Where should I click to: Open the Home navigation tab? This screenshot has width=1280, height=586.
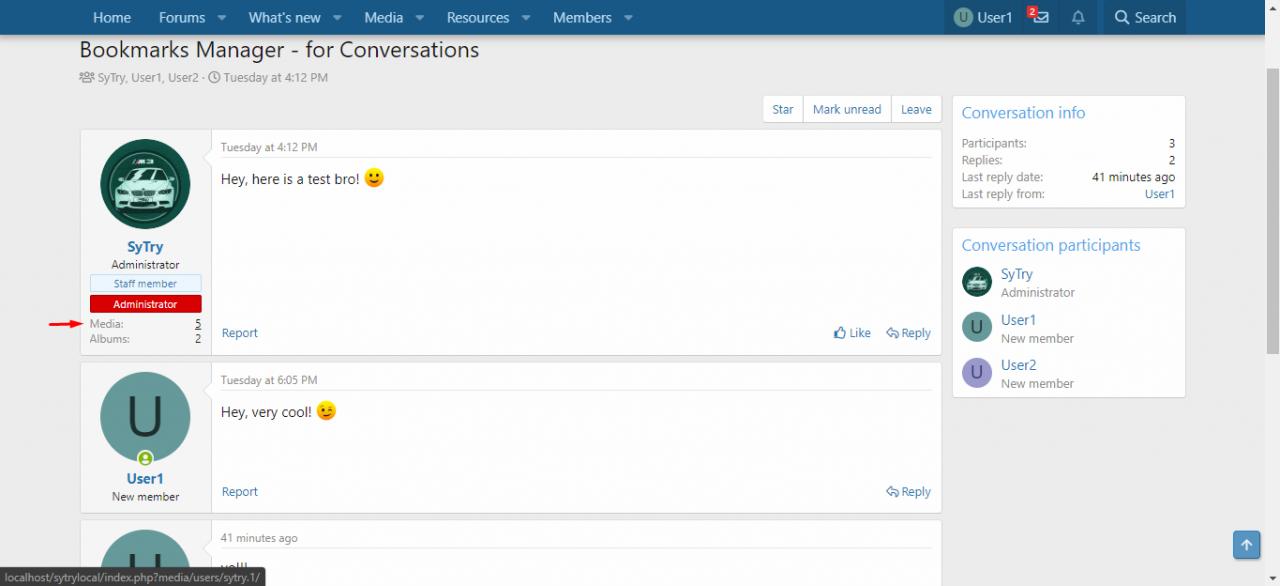click(x=112, y=18)
